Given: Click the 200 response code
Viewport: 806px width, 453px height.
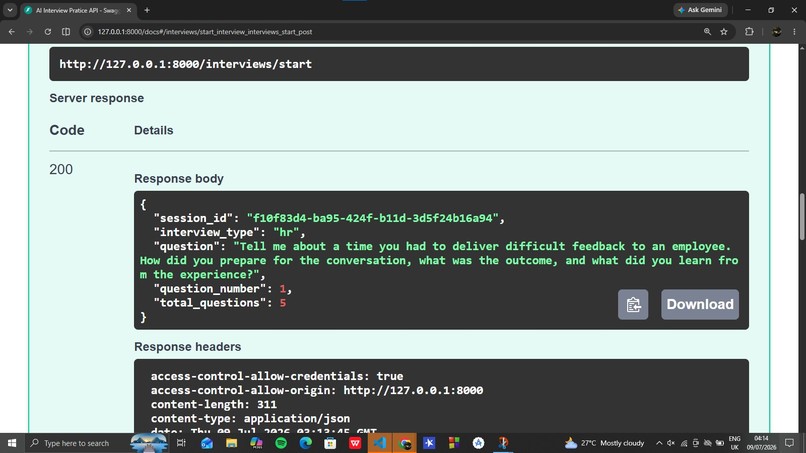Looking at the screenshot, I should click(61, 169).
